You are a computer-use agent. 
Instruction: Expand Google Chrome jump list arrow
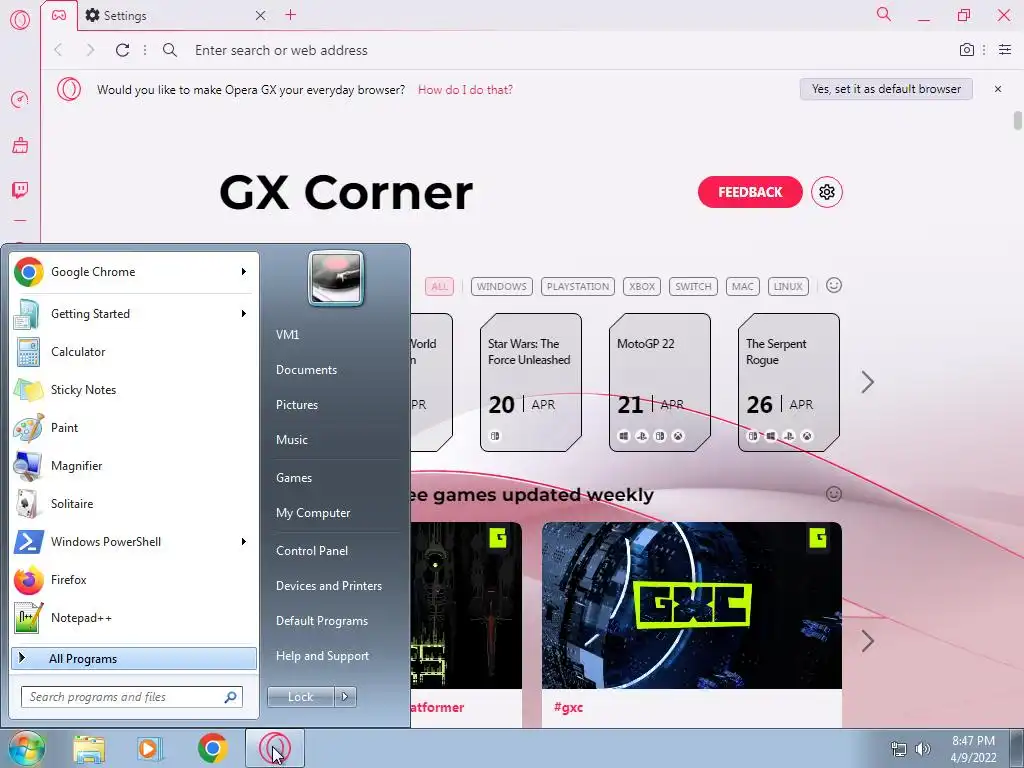[x=244, y=272]
